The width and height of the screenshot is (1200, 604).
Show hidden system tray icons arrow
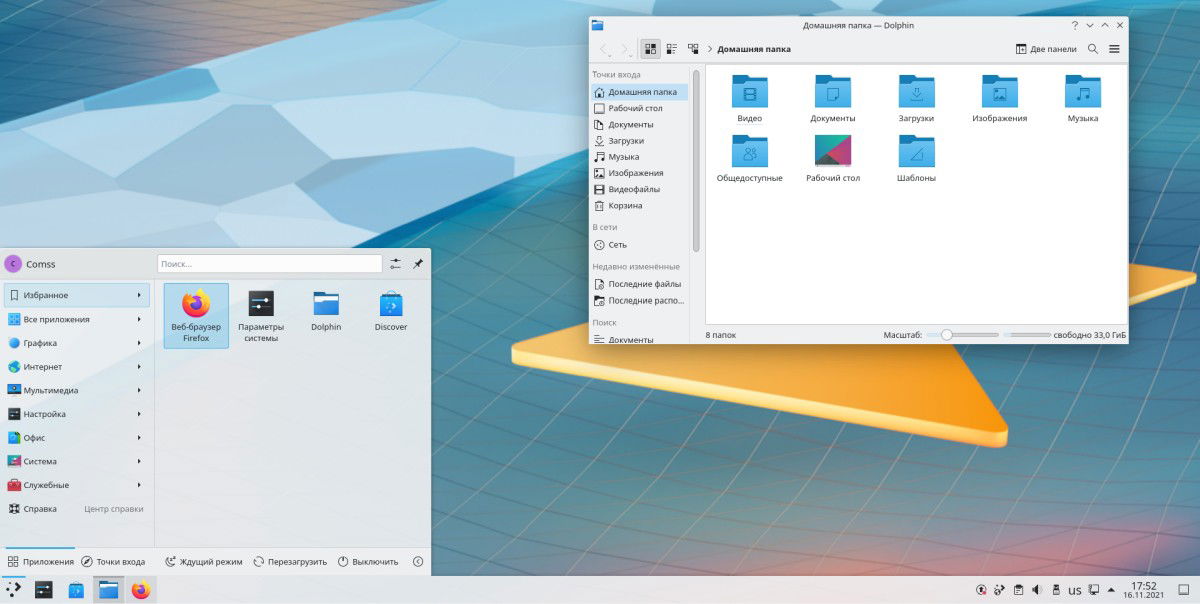(x=1111, y=590)
